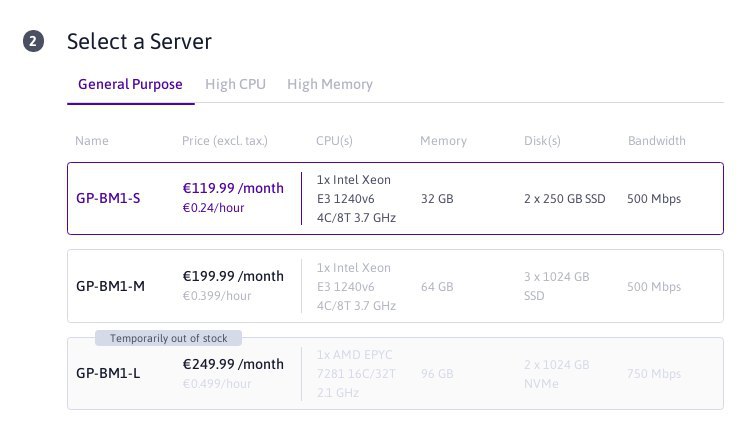The height and width of the screenshot is (428, 753).
Task: Click the Price (excl. tax.) column header
Action: click(x=225, y=141)
